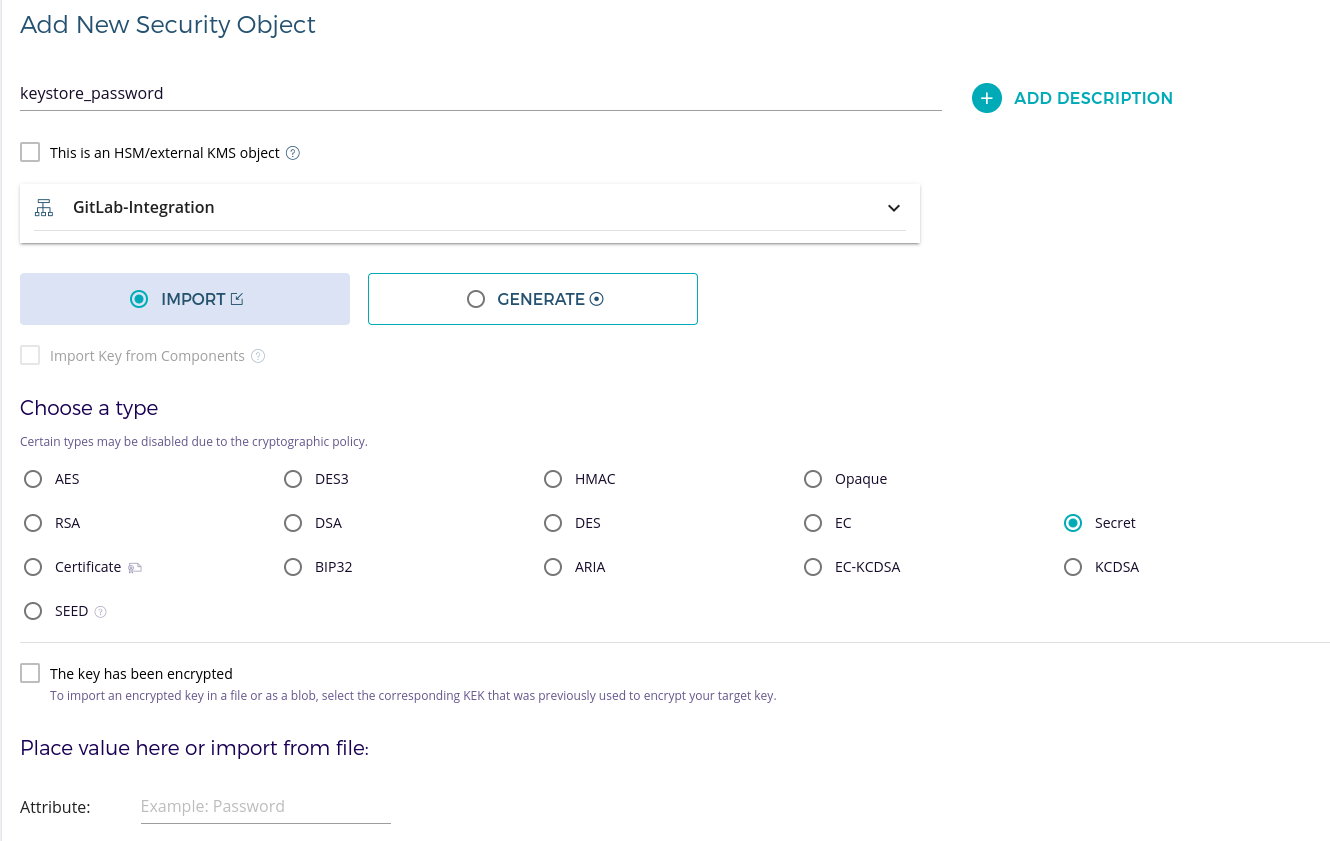Select the HMAC type option
The image size is (1330, 841).
click(553, 479)
